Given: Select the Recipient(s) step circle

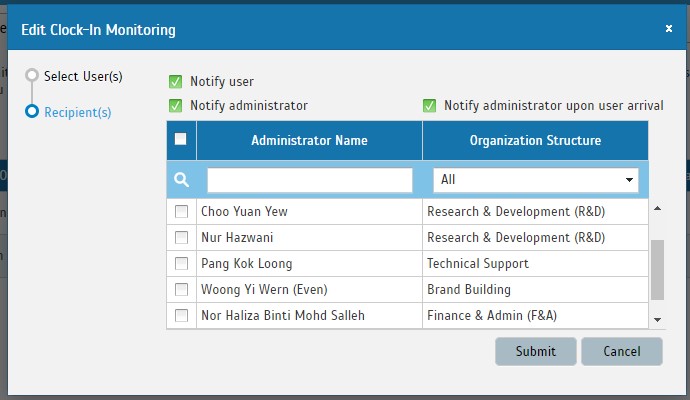Looking at the screenshot, I should pyautogui.click(x=32, y=111).
